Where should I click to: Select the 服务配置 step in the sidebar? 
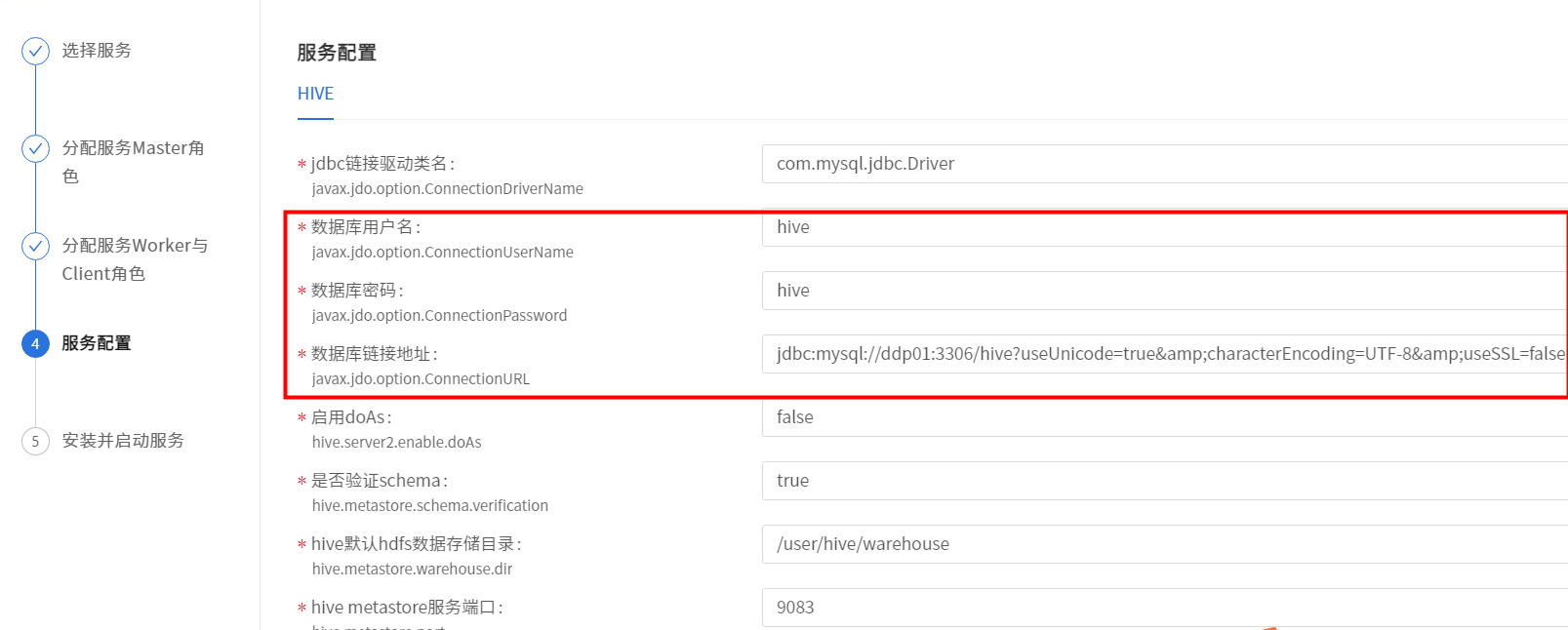[x=97, y=343]
